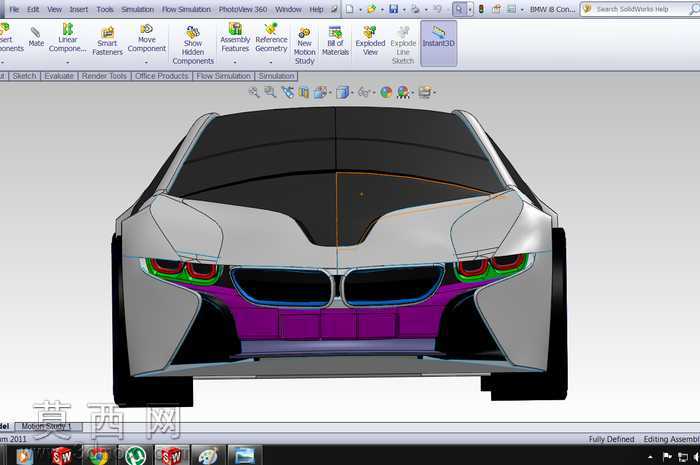Open uTorrent from the taskbar
Image resolution: width=700 pixels, height=465 pixels.
135,456
